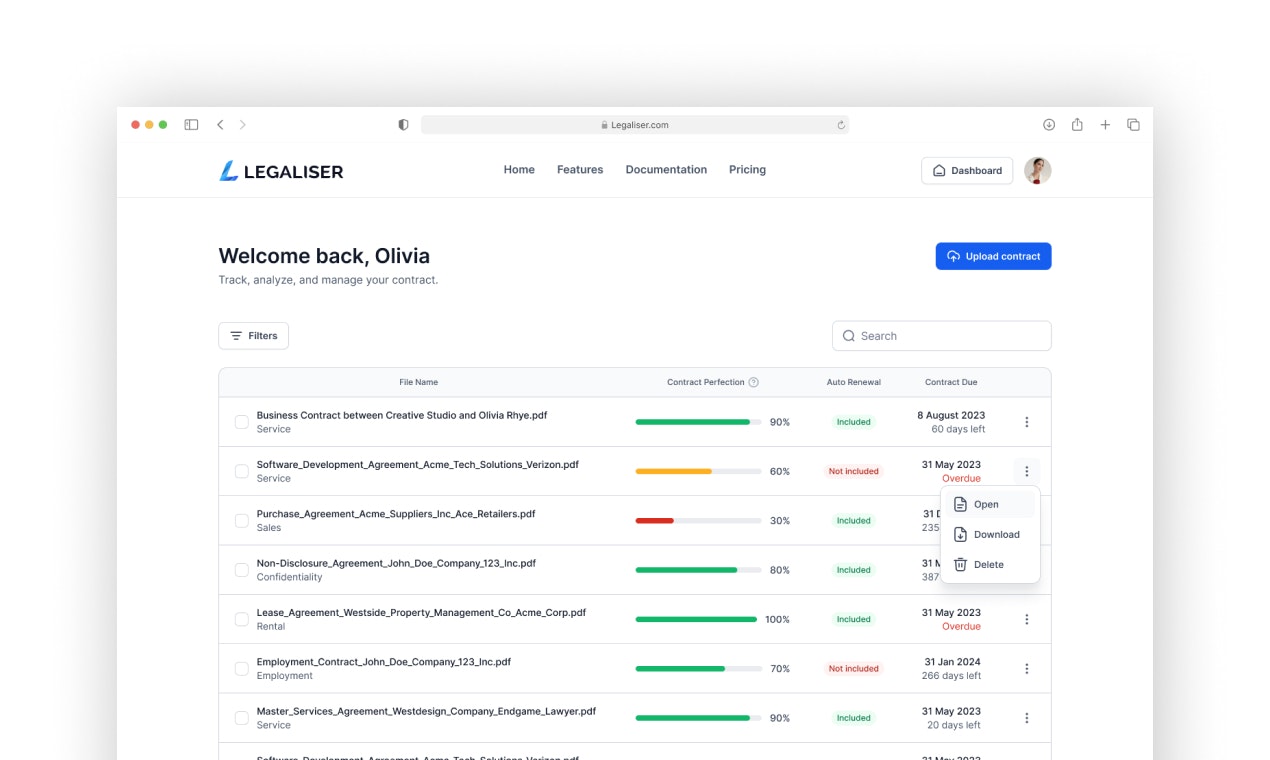Open the privacy shield icon
1270x760 pixels.
(x=403, y=125)
